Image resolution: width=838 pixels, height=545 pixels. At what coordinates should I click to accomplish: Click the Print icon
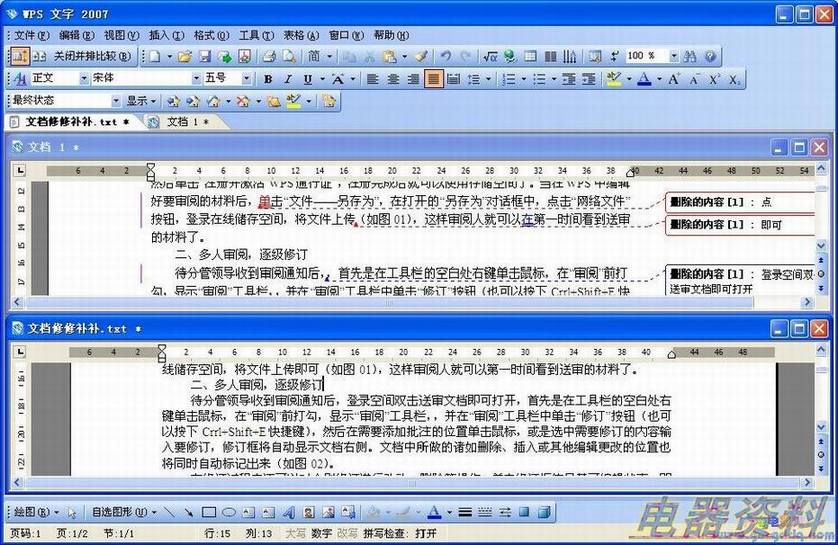tap(269, 56)
